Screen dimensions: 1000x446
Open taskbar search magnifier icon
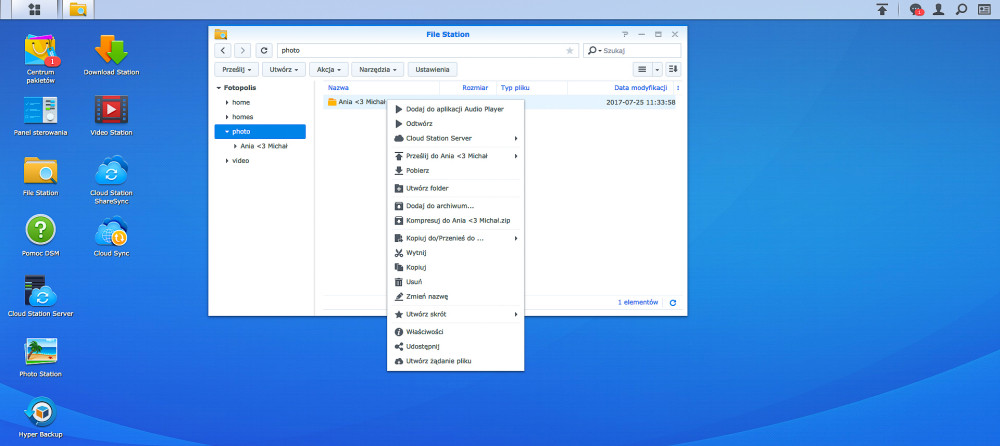tap(962, 9)
